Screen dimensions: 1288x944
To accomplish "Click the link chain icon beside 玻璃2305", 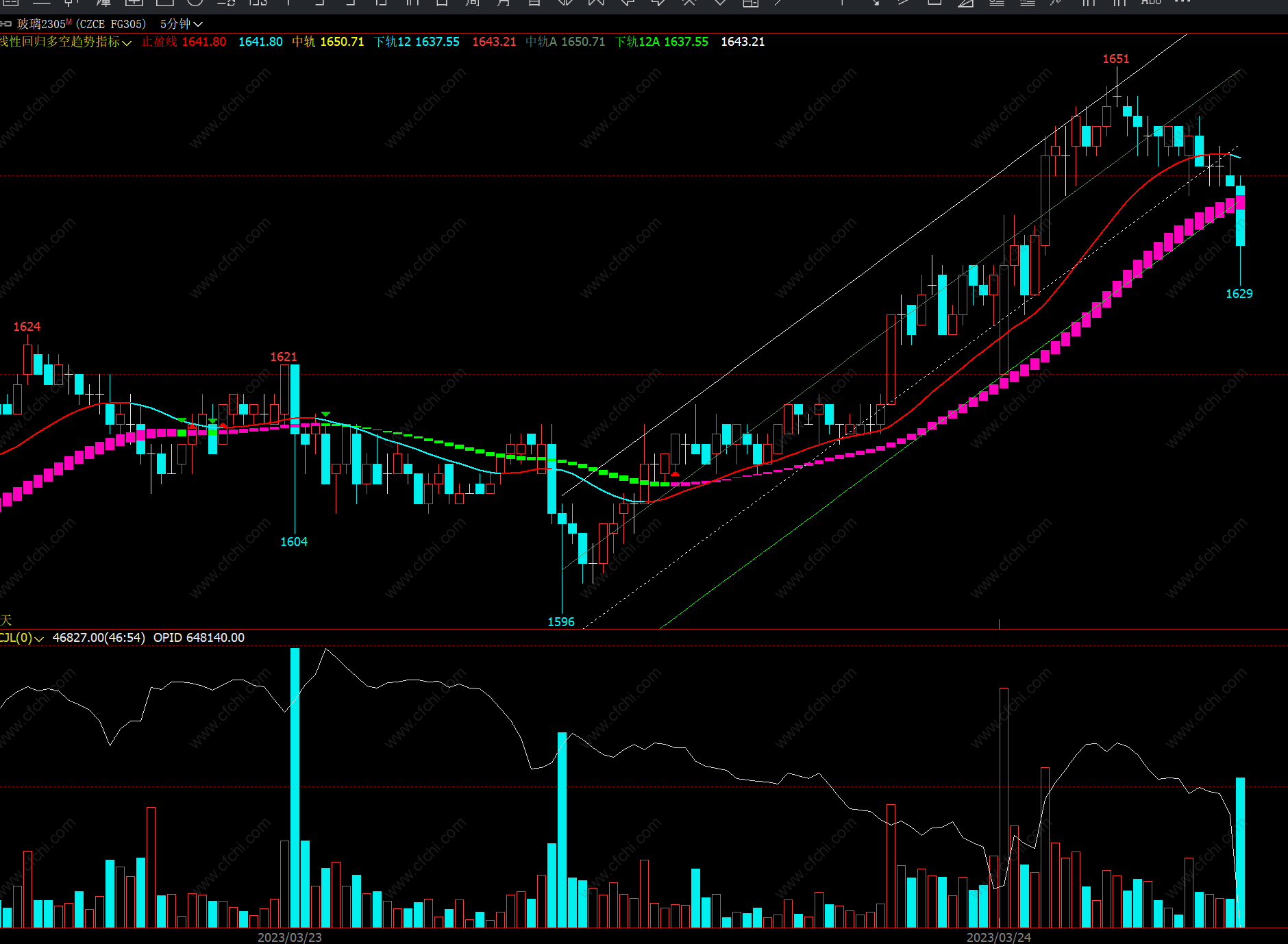I will coord(5,24).
